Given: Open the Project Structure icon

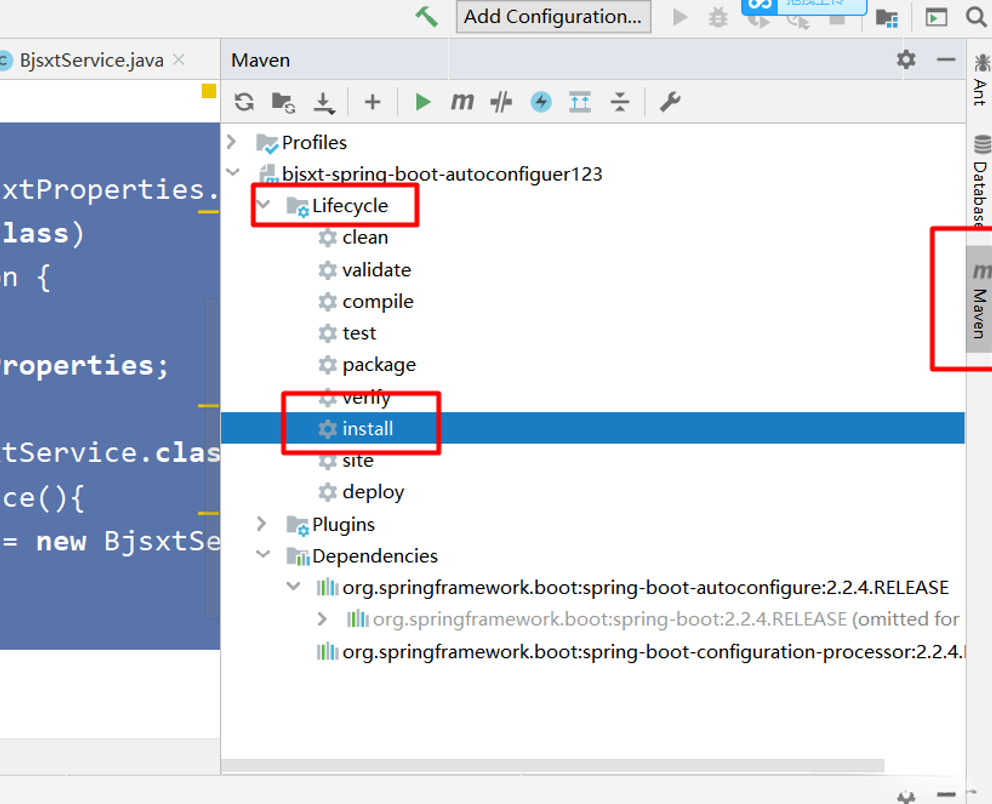Looking at the screenshot, I should pyautogui.click(x=887, y=18).
